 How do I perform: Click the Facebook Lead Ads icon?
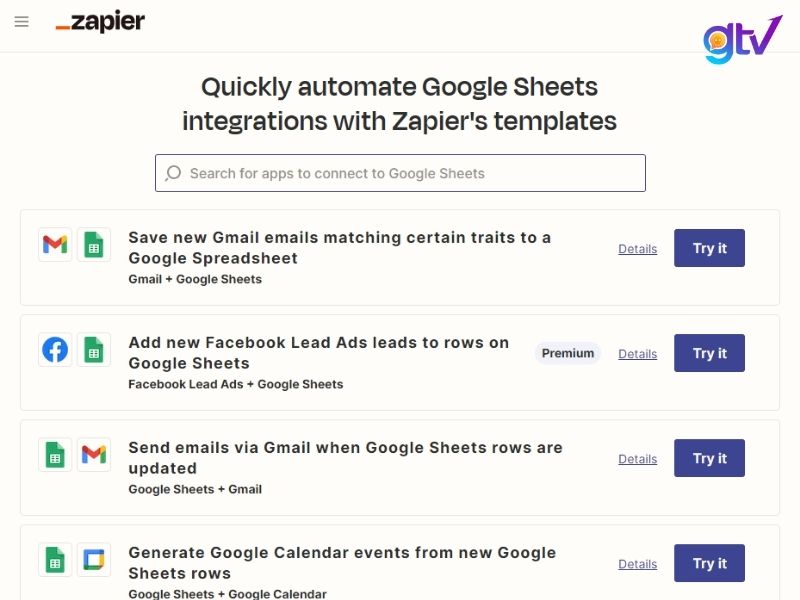[x=55, y=350]
